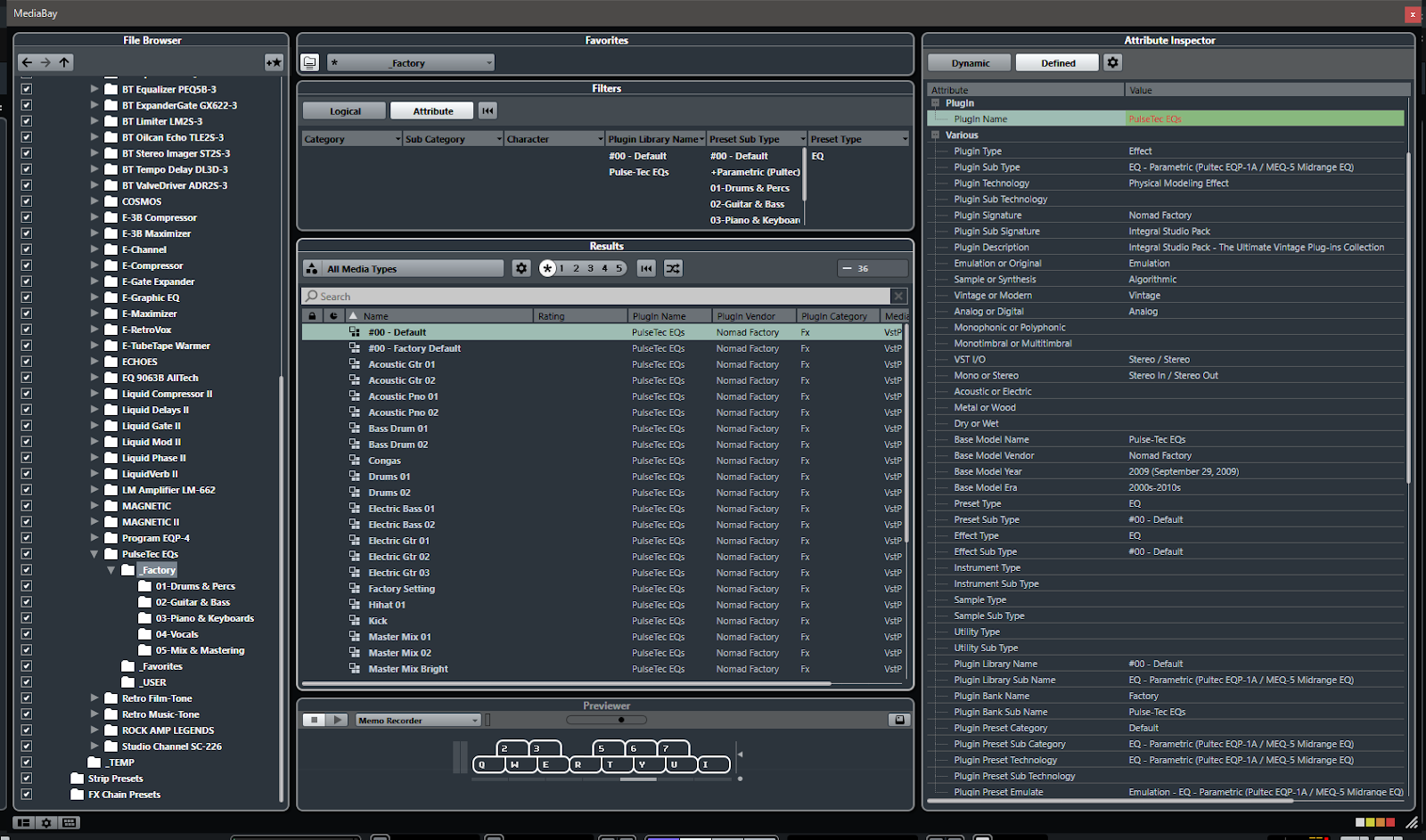Click the Favorites list icon button
The height and width of the screenshot is (840, 1426).
coord(309,62)
